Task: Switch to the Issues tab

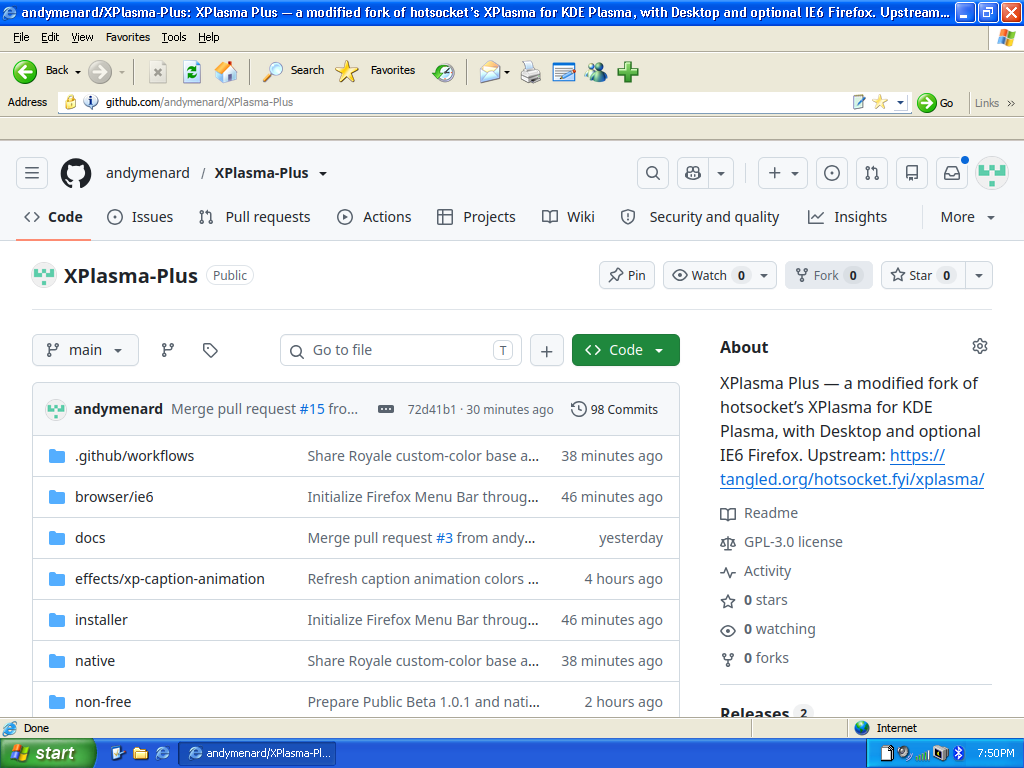Action: pos(140,217)
